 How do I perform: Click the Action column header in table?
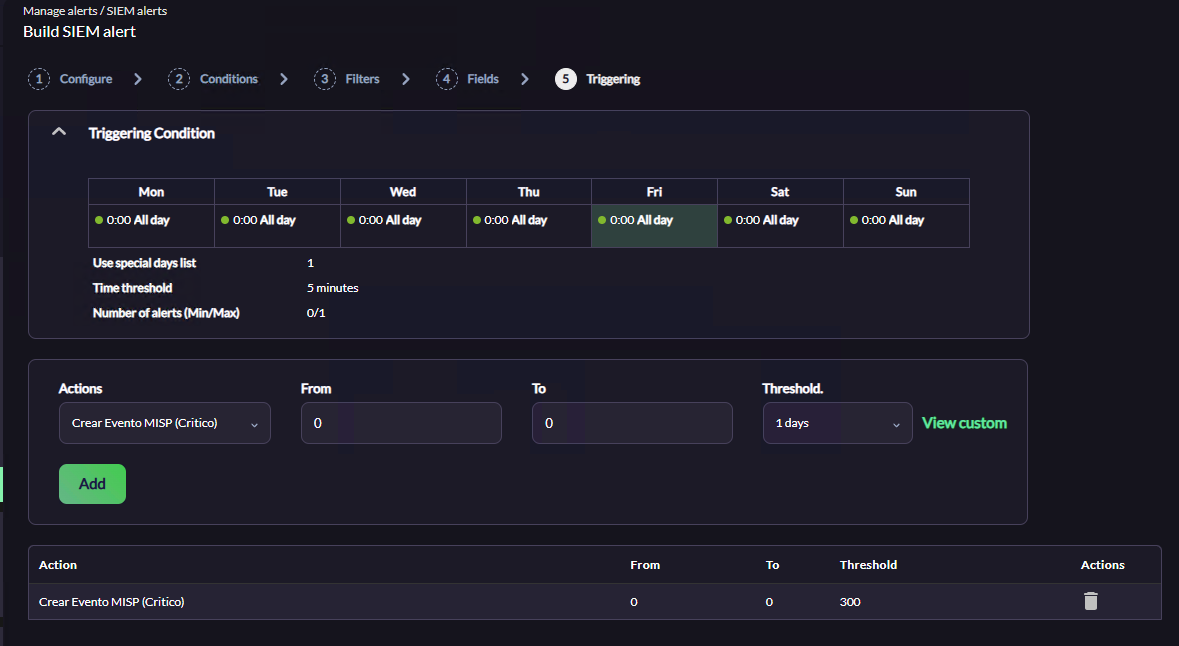pyautogui.click(x=58, y=565)
